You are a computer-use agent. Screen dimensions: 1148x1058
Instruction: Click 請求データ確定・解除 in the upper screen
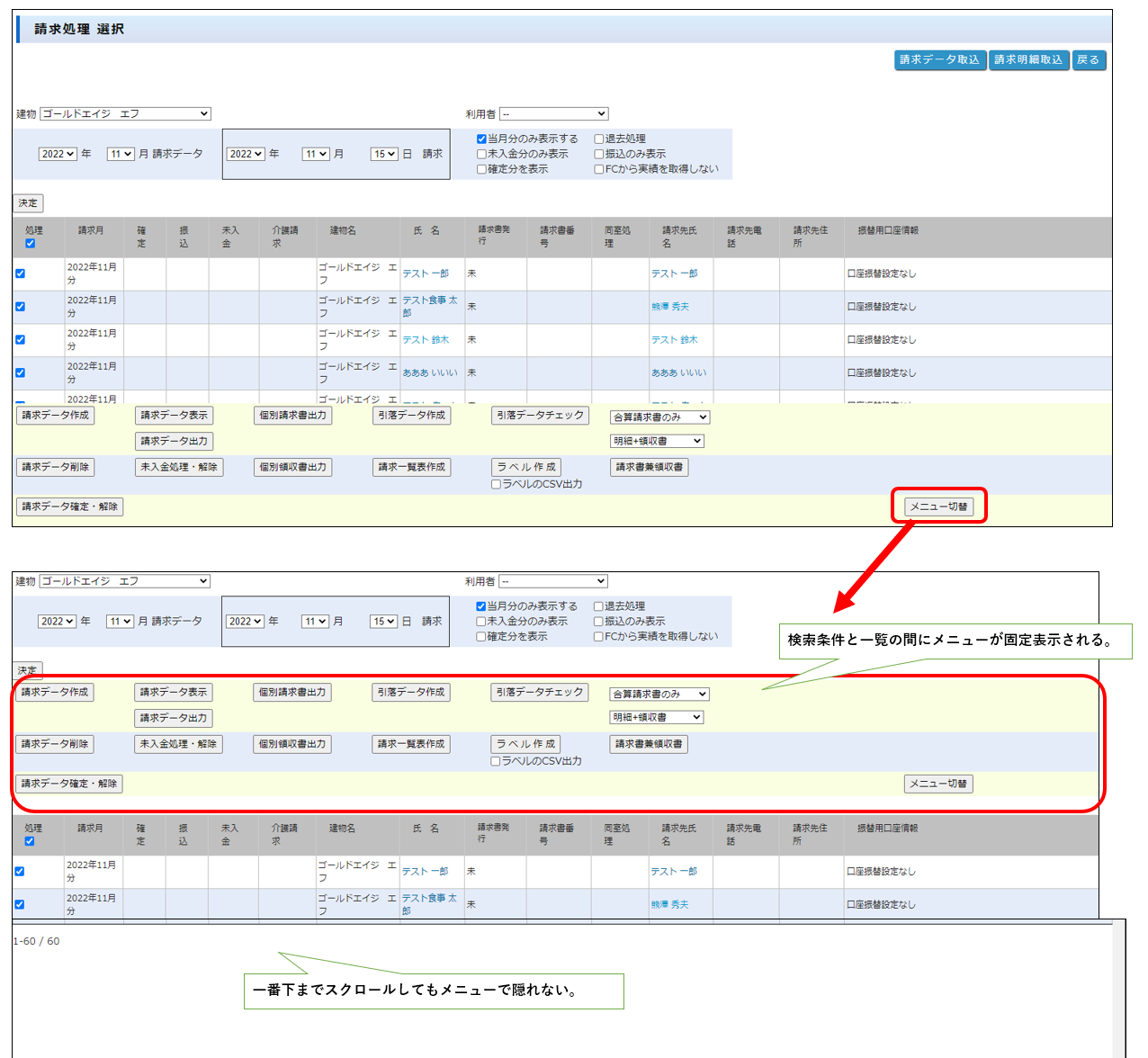[x=69, y=507]
